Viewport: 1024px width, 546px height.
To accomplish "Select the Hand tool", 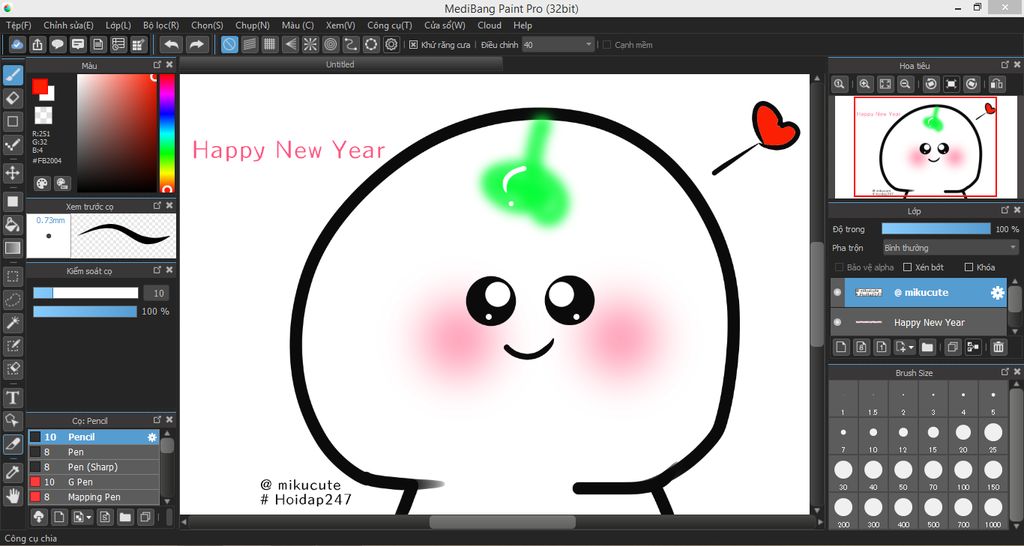I will 12,495.
